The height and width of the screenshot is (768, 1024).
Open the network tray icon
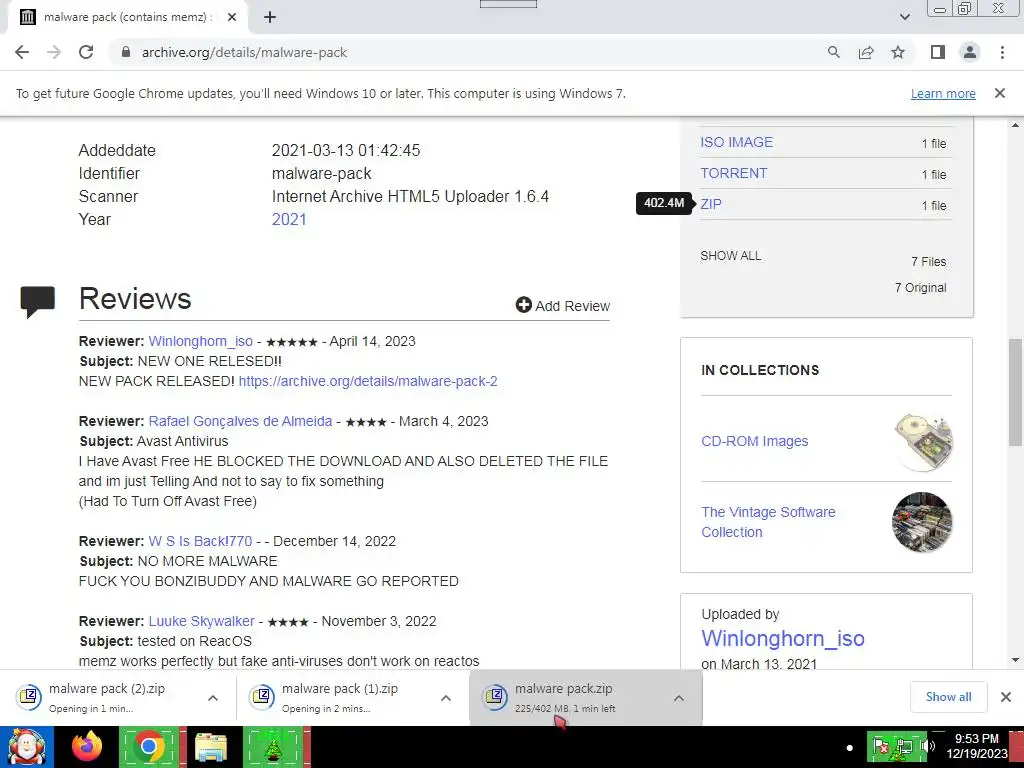coord(904,746)
